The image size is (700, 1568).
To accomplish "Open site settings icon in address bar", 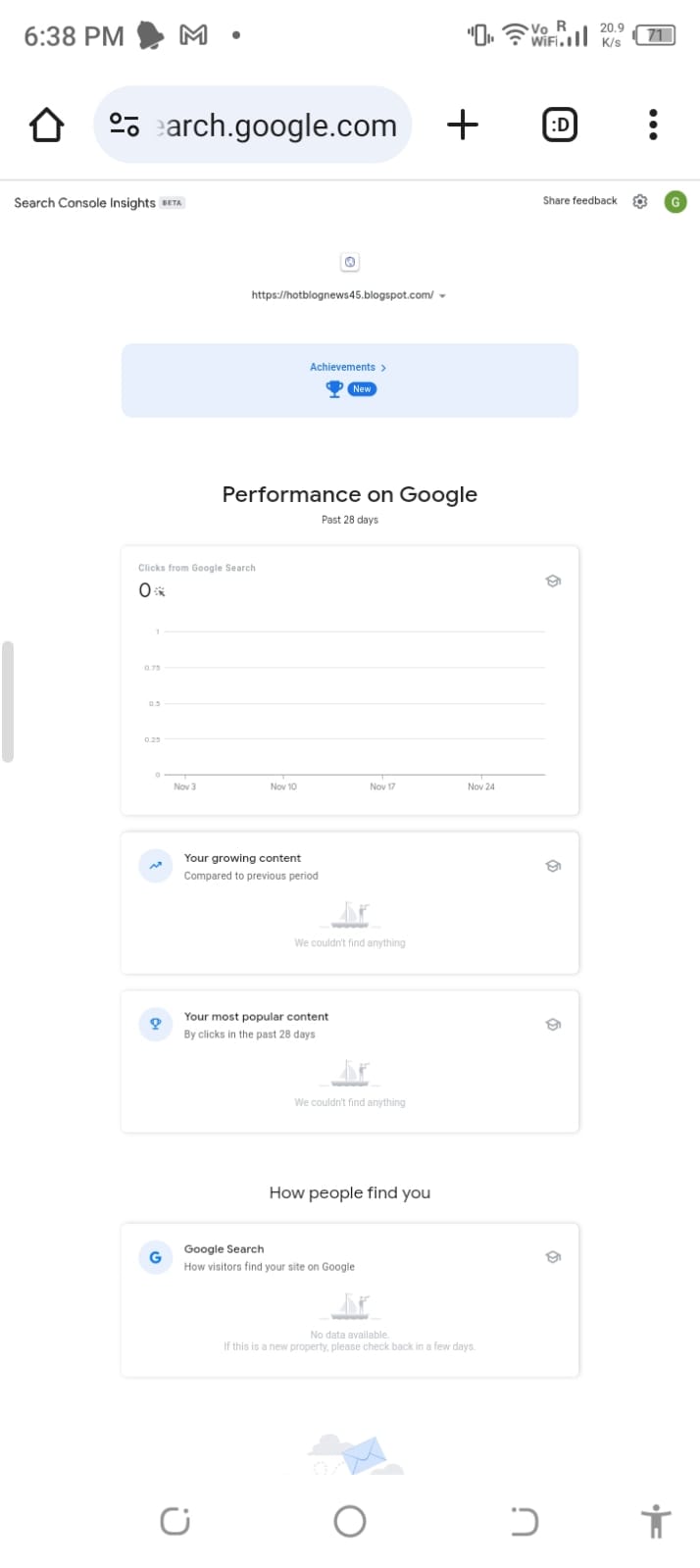I will coord(125,125).
